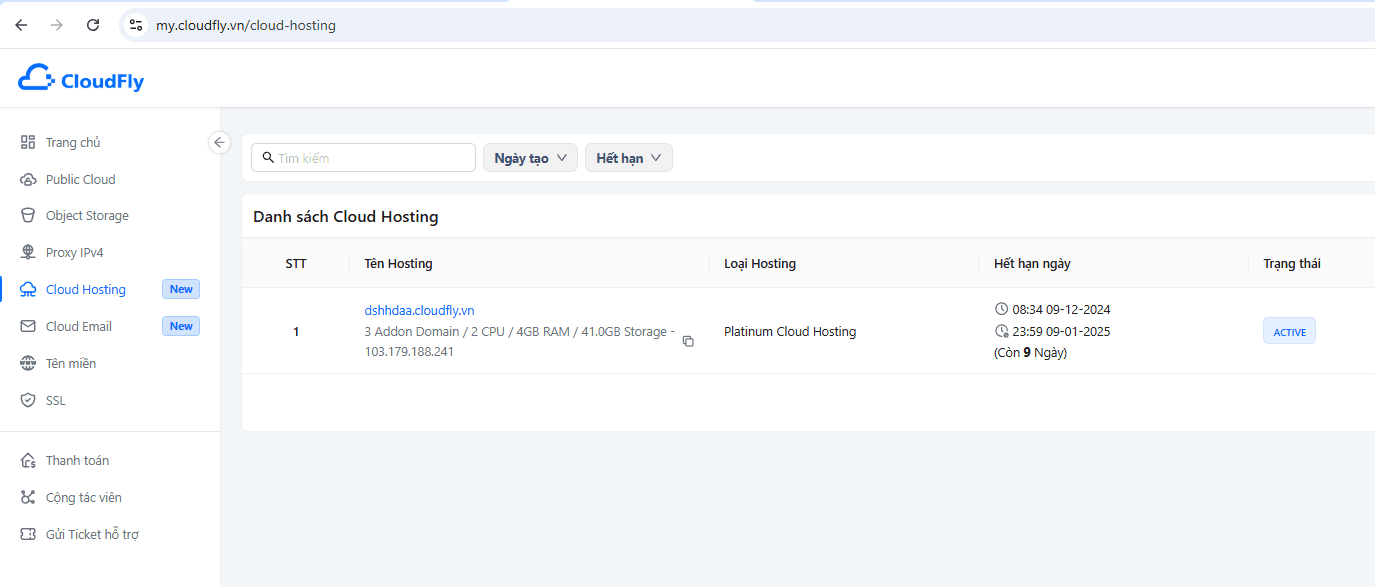Copy hosting details with the copy icon

tap(688, 341)
